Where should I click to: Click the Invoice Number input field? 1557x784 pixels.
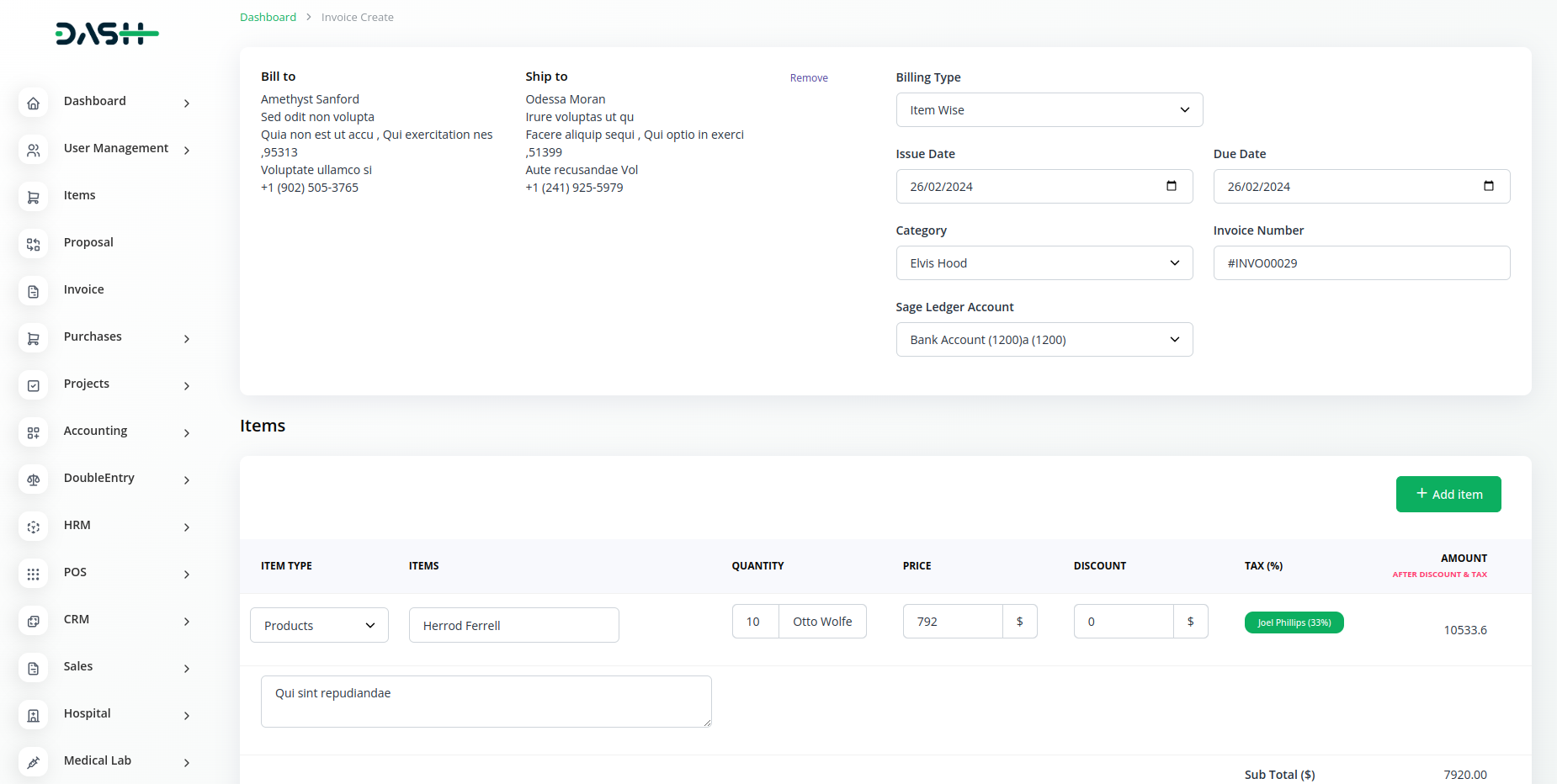[x=1361, y=263]
